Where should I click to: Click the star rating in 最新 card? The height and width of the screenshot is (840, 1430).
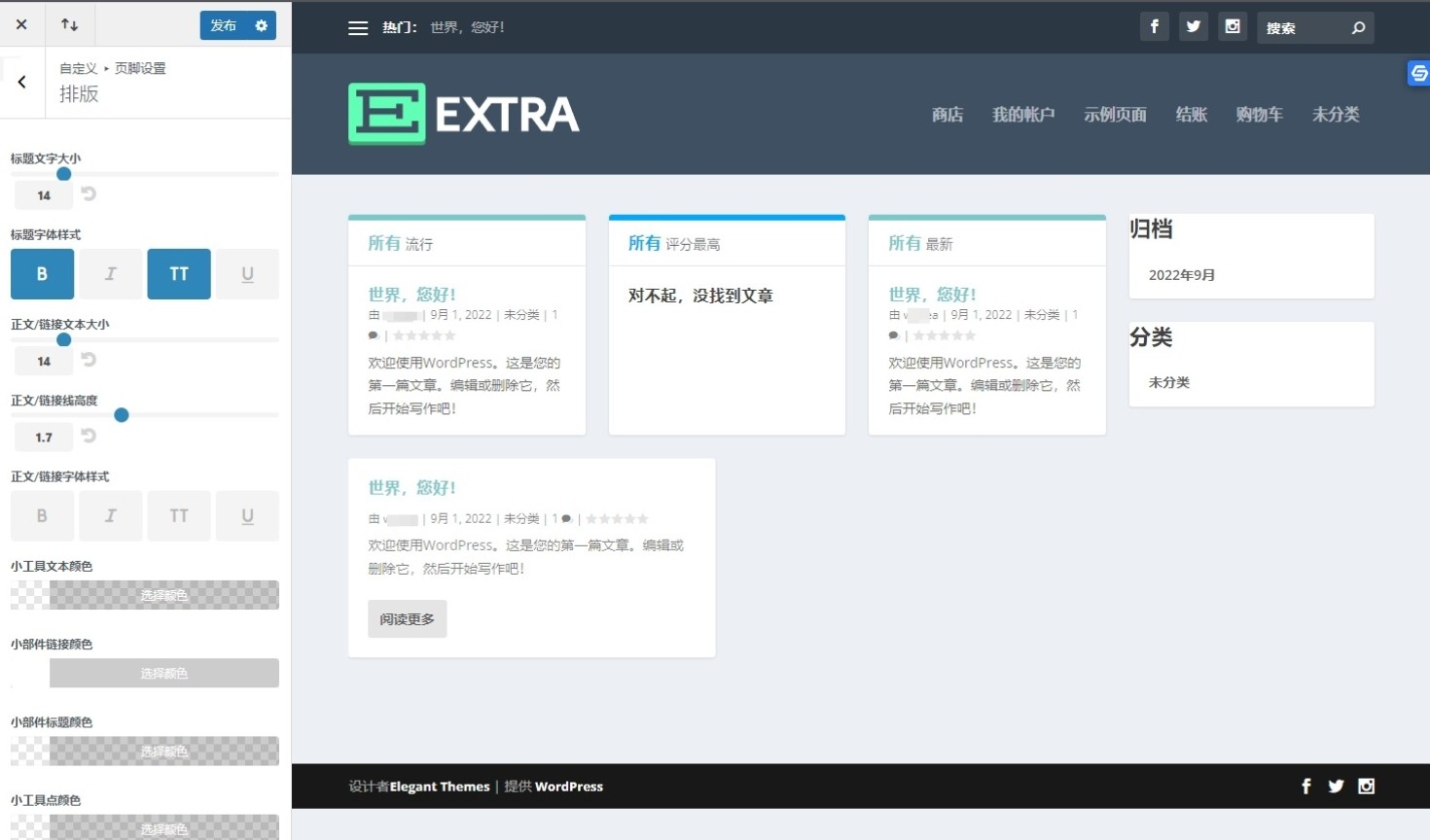(945, 335)
